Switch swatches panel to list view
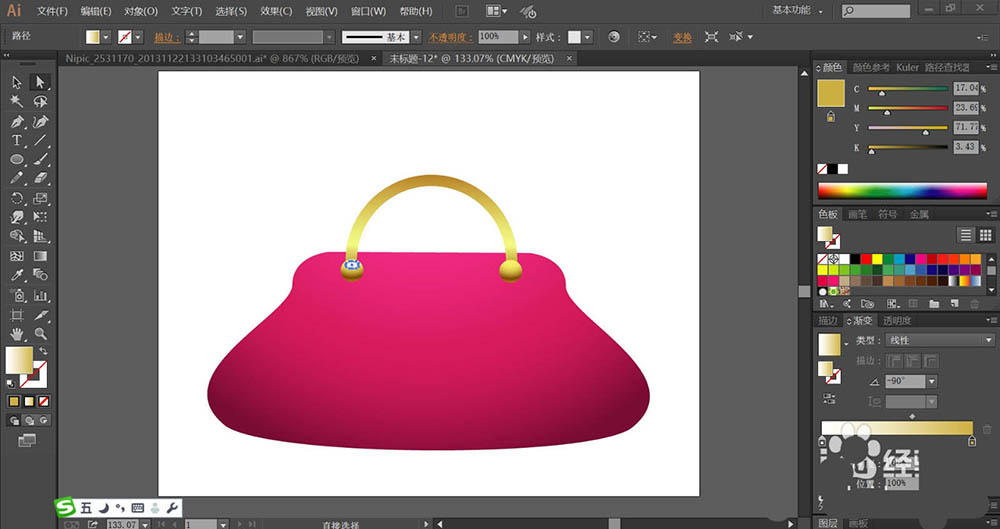This screenshot has width=1000, height=529. pos(966,235)
